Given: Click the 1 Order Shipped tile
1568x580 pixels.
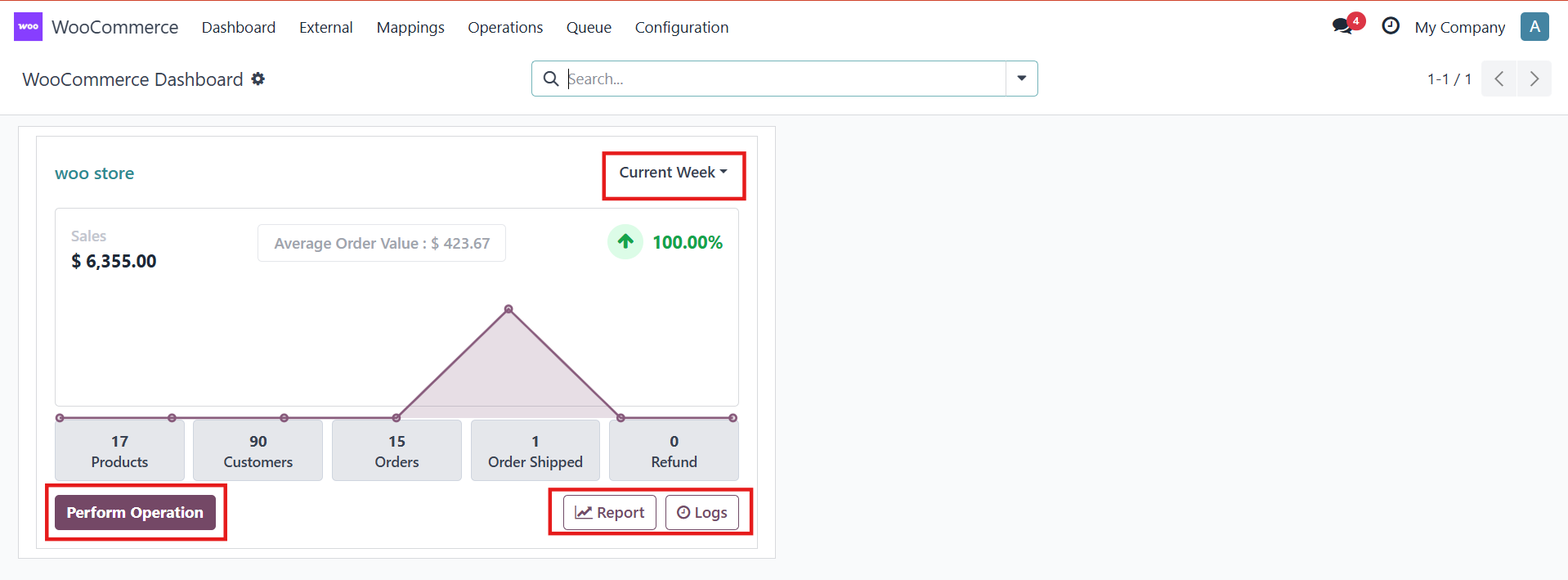Looking at the screenshot, I should 535,451.
